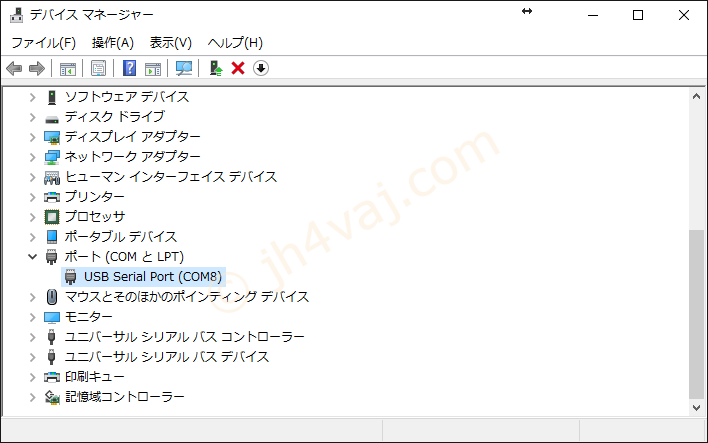Open the ファイル(F) menu

tap(43, 43)
